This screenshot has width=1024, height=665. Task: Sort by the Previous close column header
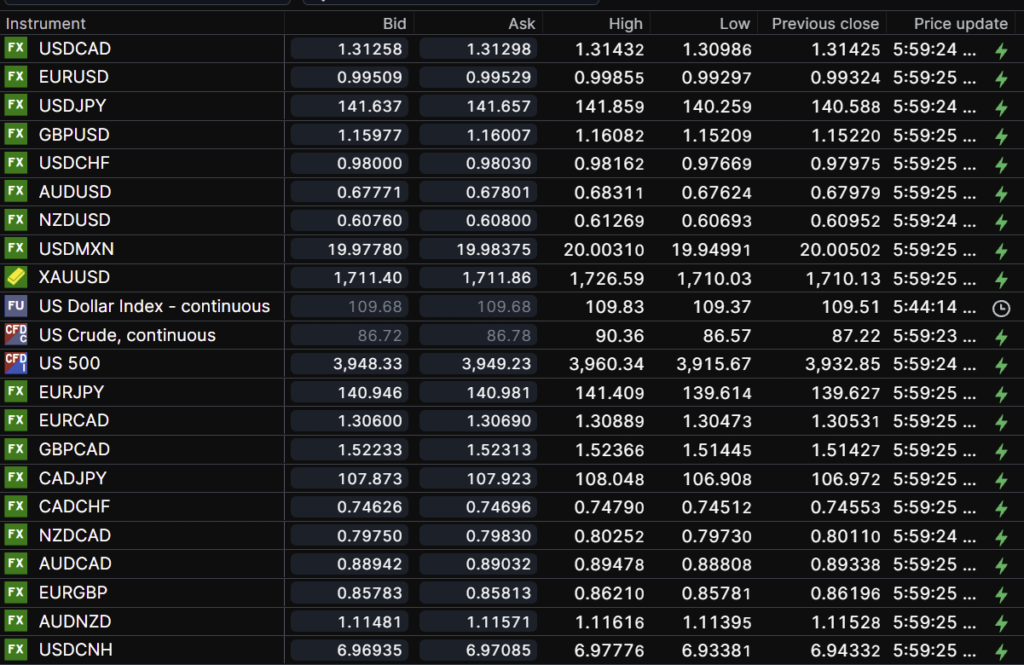pyautogui.click(x=824, y=23)
